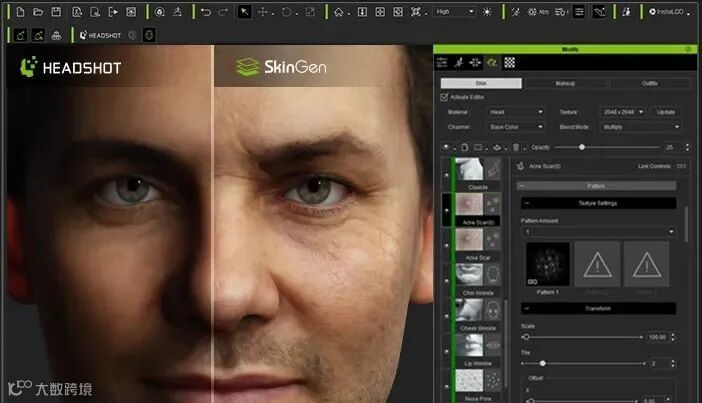Open the motion pose tab icon in Modify

click(x=458, y=63)
